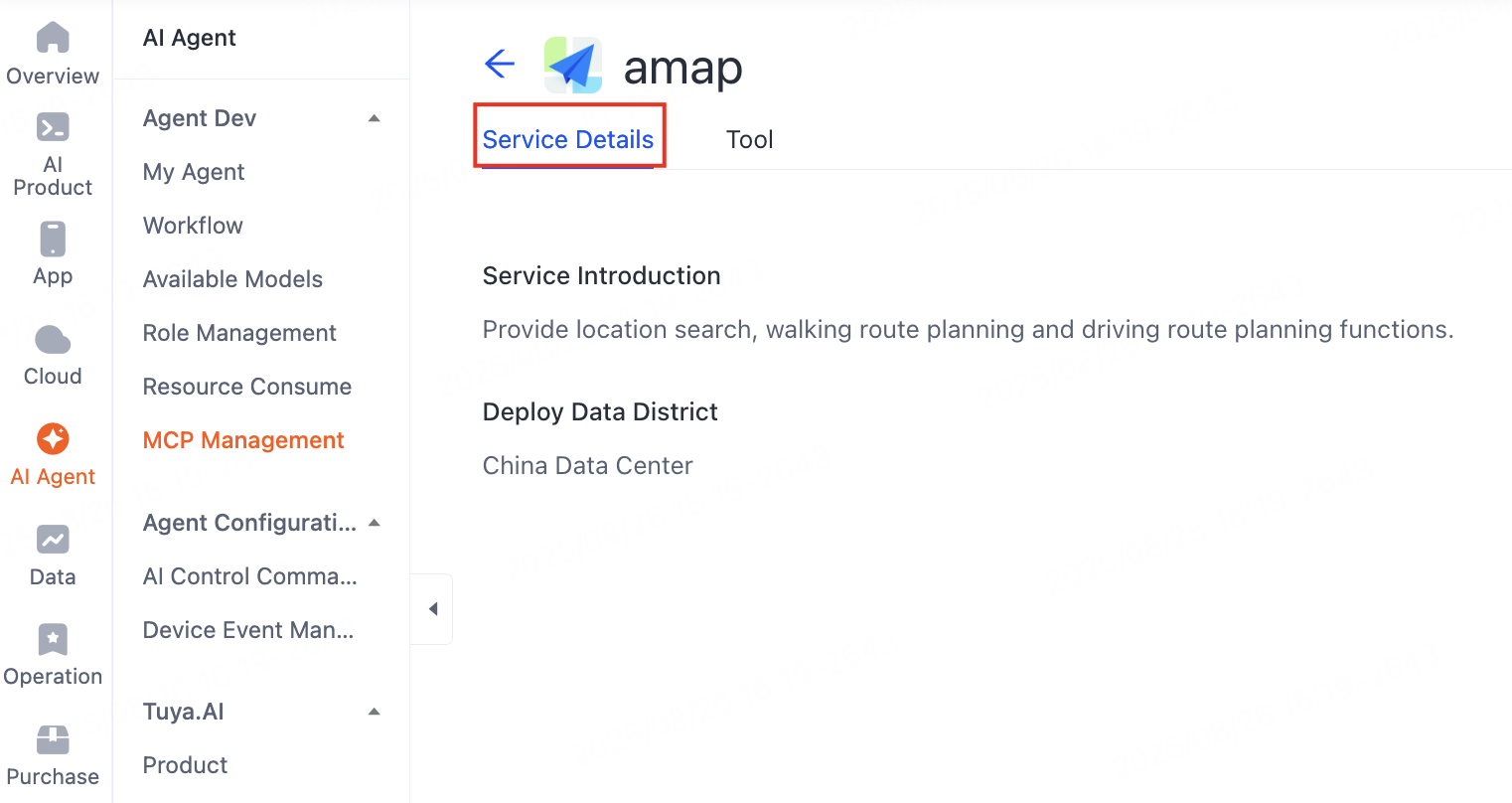Click the Tuya.AI group heading

(x=184, y=712)
